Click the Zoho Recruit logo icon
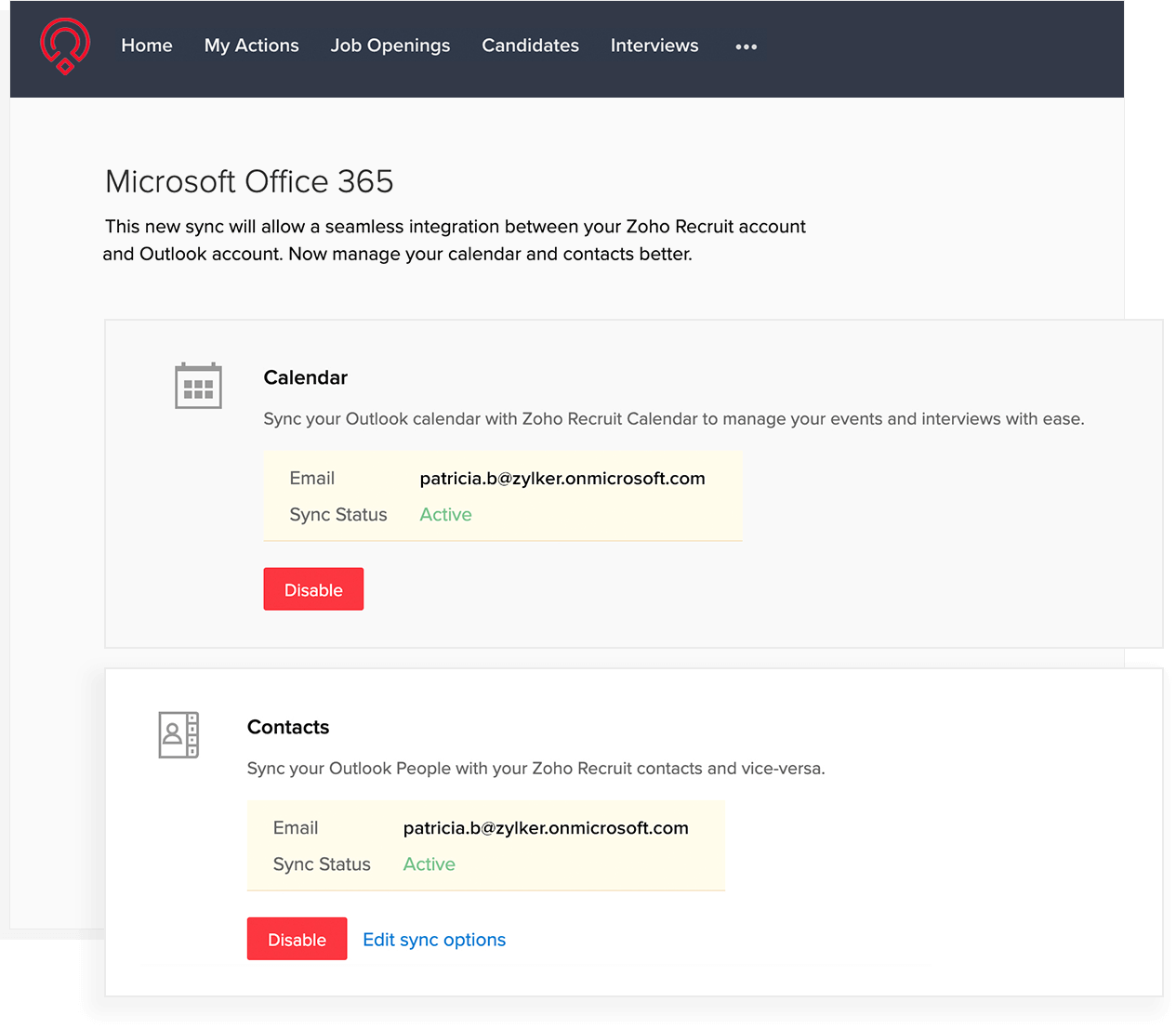The height and width of the screenshot is (1028, 1176). click(x=65, y=46)
